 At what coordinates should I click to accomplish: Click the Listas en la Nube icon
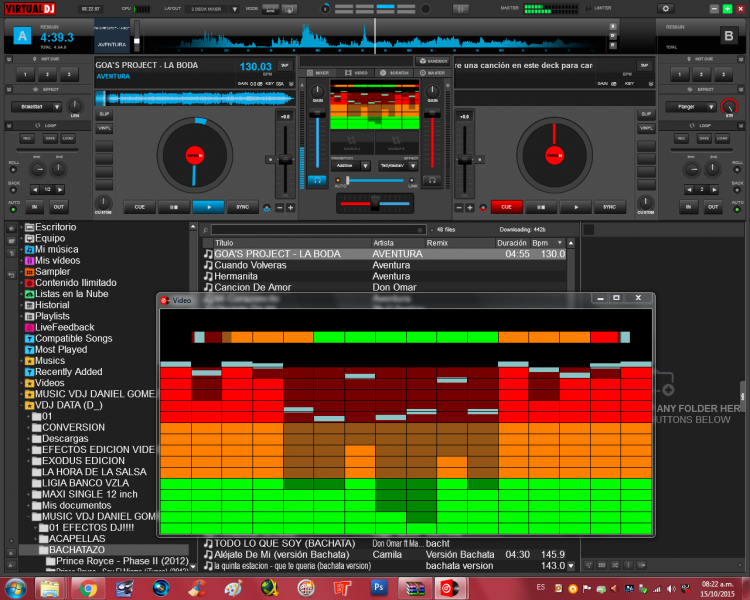tap(29, 294)
